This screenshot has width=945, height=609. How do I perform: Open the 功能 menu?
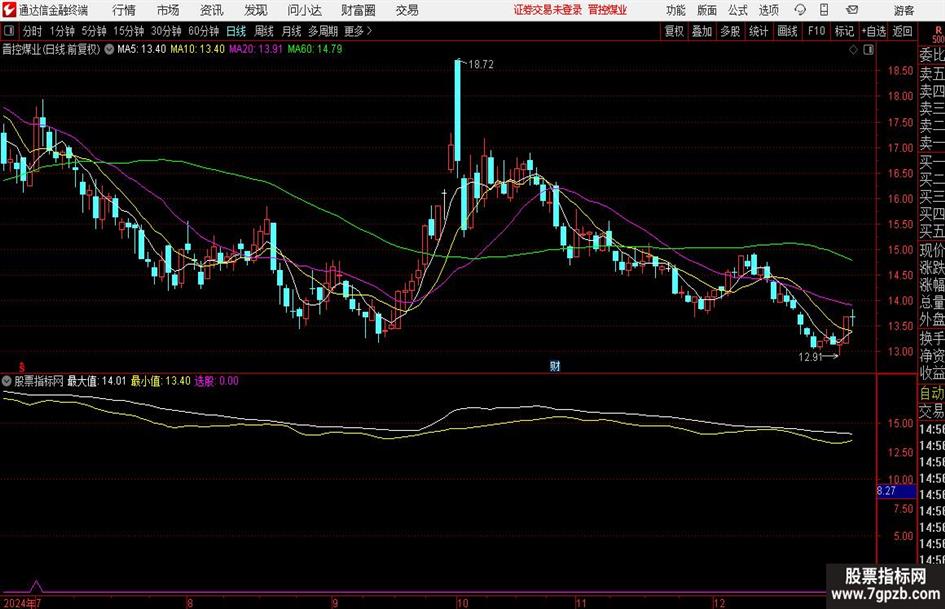pos(676,10)
